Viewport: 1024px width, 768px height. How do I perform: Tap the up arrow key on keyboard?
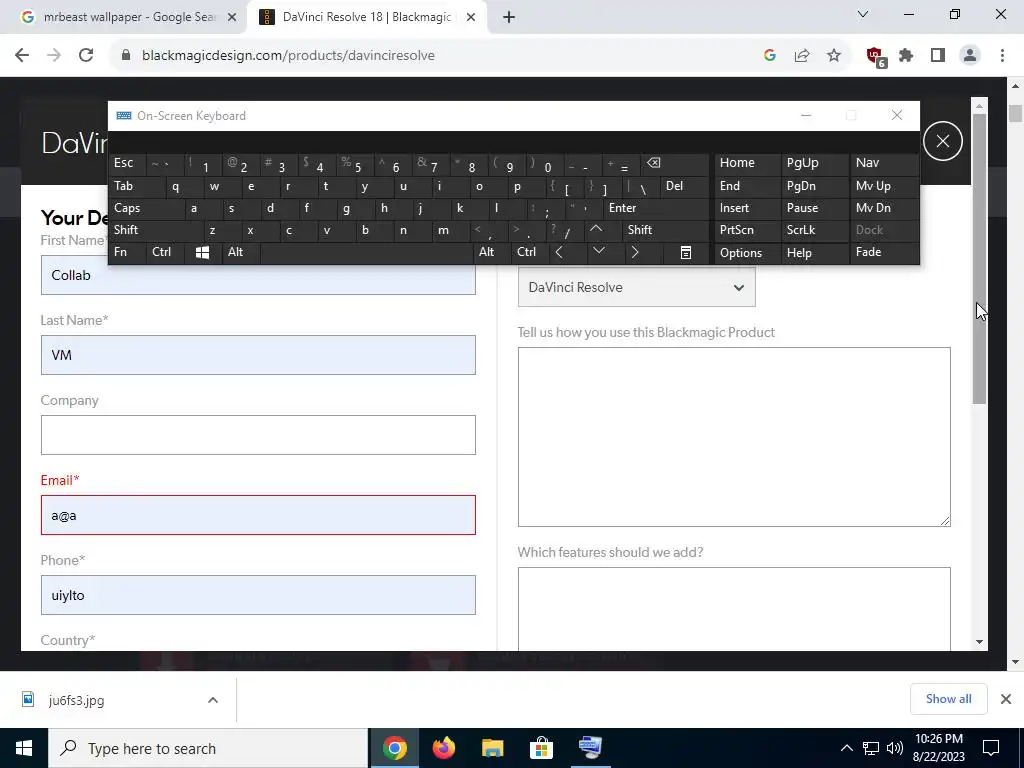tap(596, 230)
